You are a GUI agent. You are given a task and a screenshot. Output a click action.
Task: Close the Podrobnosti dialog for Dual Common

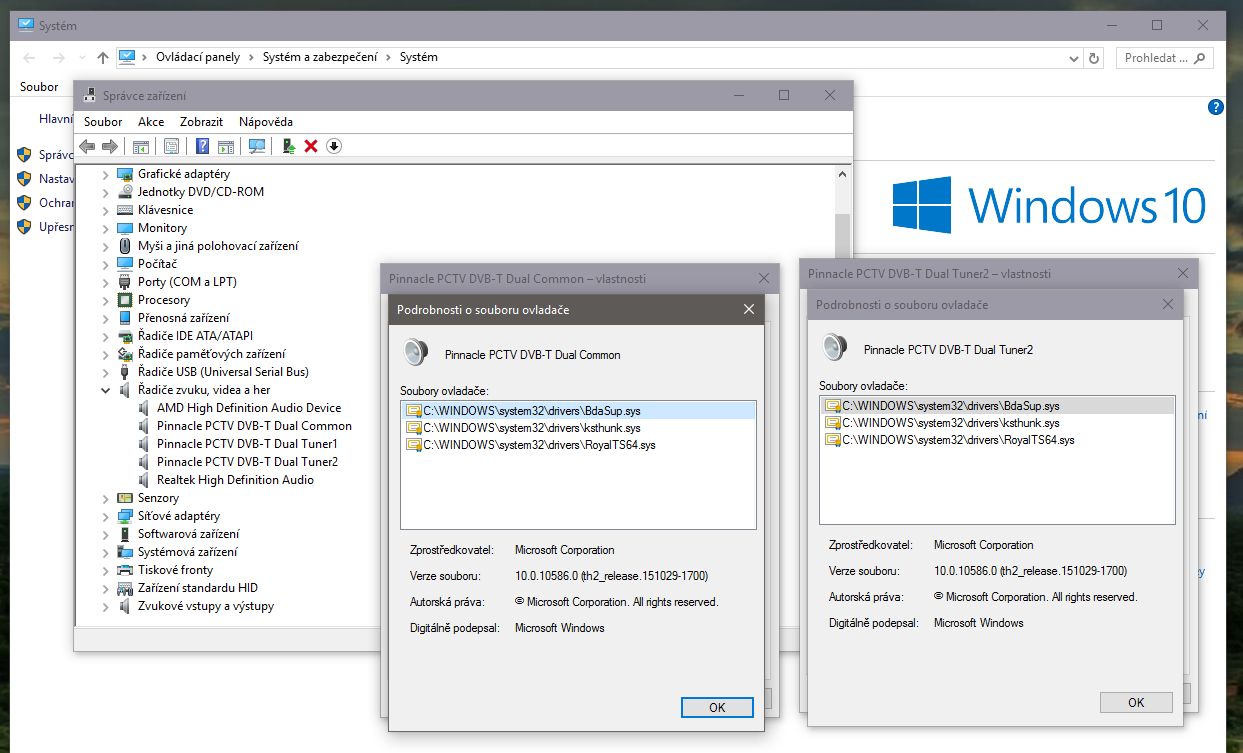(x=749, y=310)
